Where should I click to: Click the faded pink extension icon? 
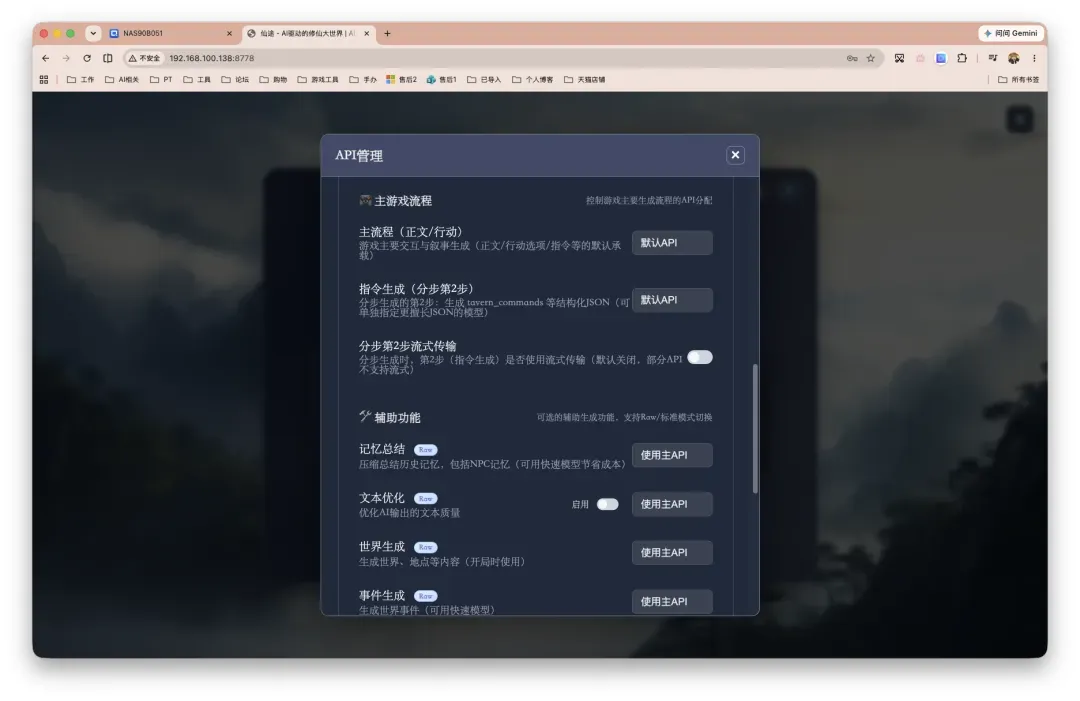tap(920, 59)
